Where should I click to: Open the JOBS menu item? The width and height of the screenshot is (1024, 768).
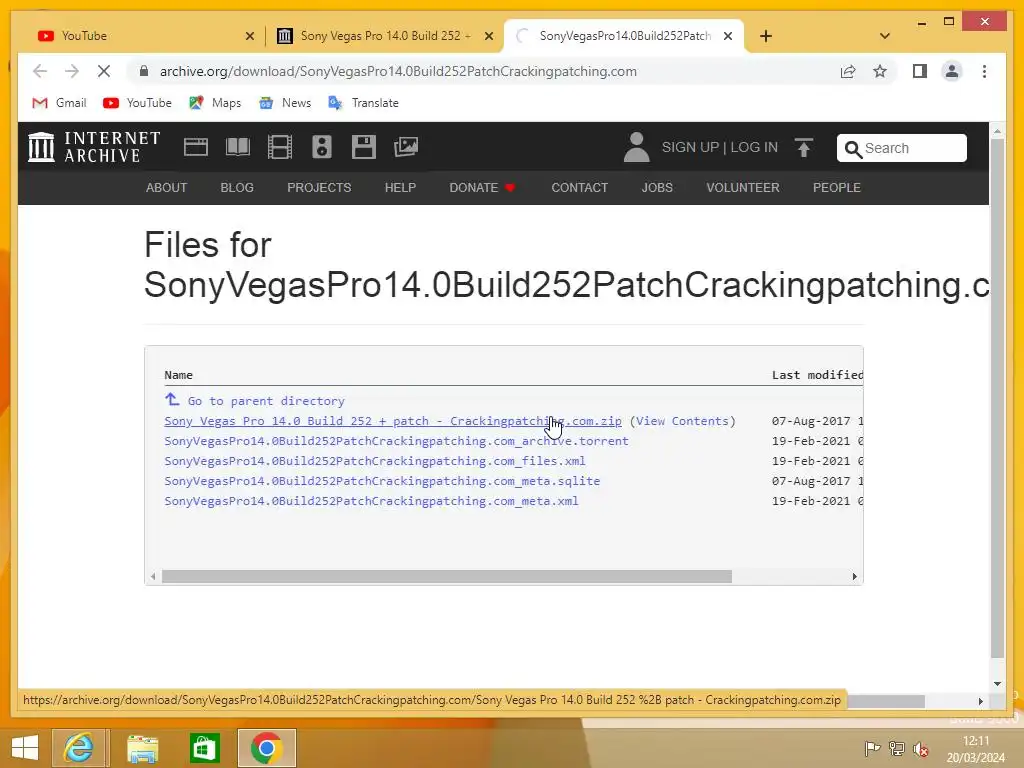pyautogui.click(x=657, y=187)
